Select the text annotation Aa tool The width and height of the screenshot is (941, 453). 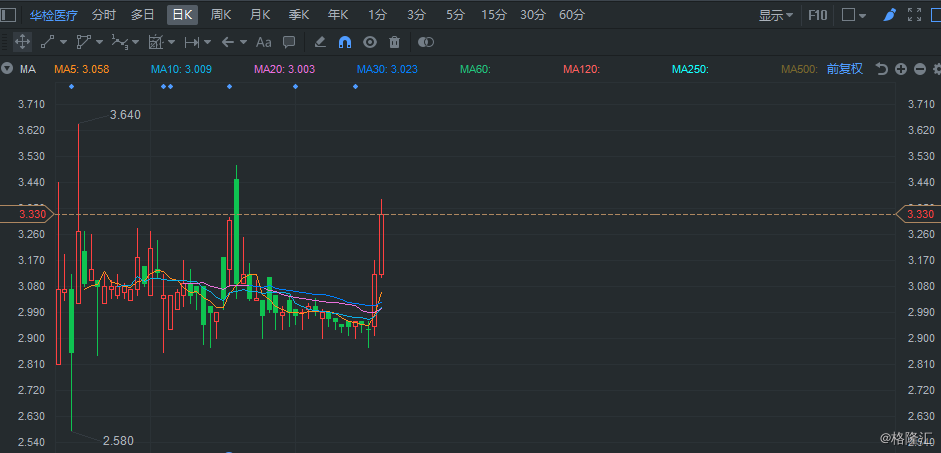(x=264, y=42)
